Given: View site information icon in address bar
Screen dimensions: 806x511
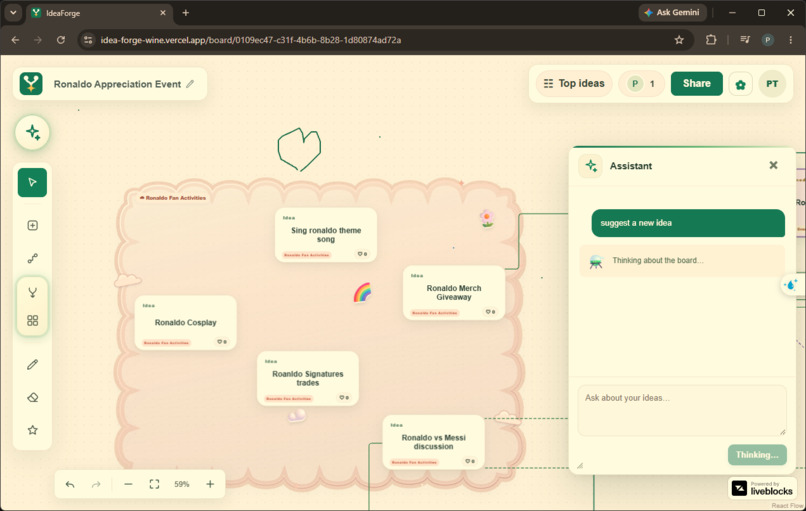Looking at the screenshot, I should click(88, 40).
